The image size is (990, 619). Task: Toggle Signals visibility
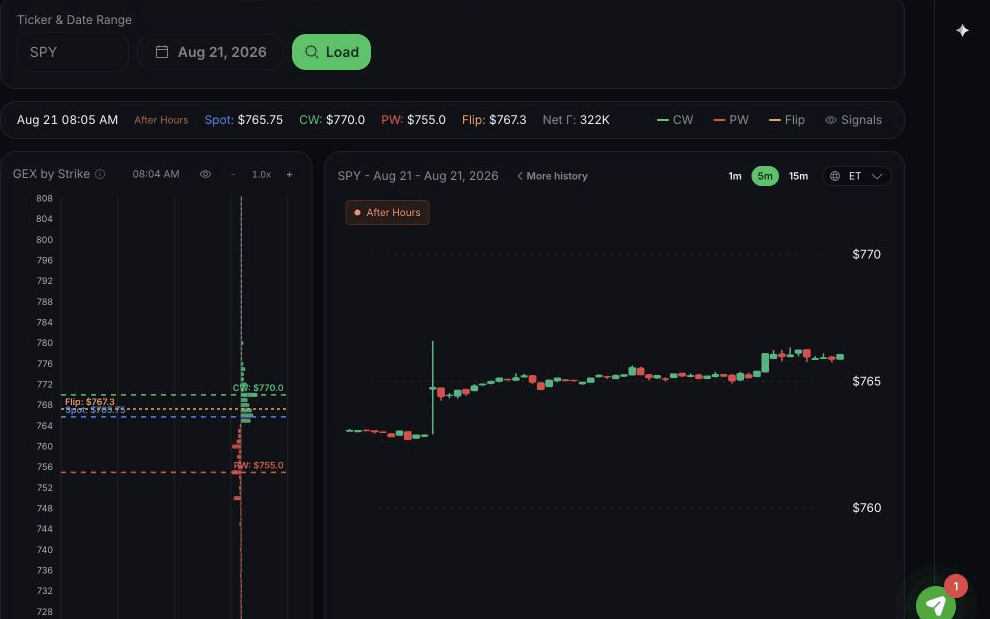[x=854, y=120]
